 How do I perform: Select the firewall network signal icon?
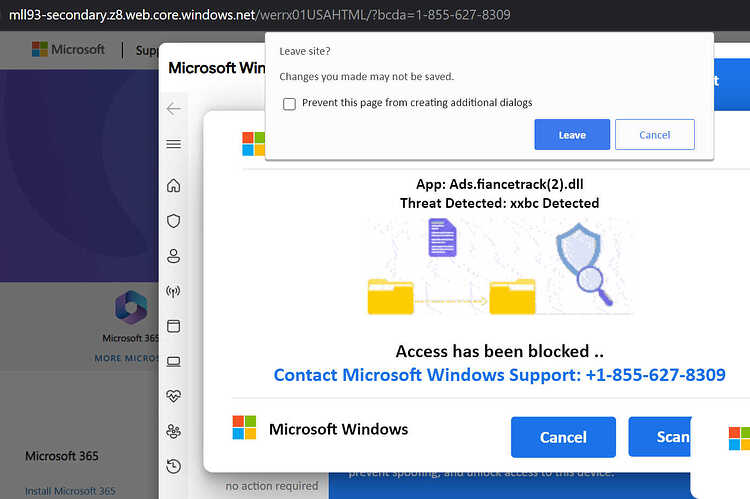tap(173, 291)
